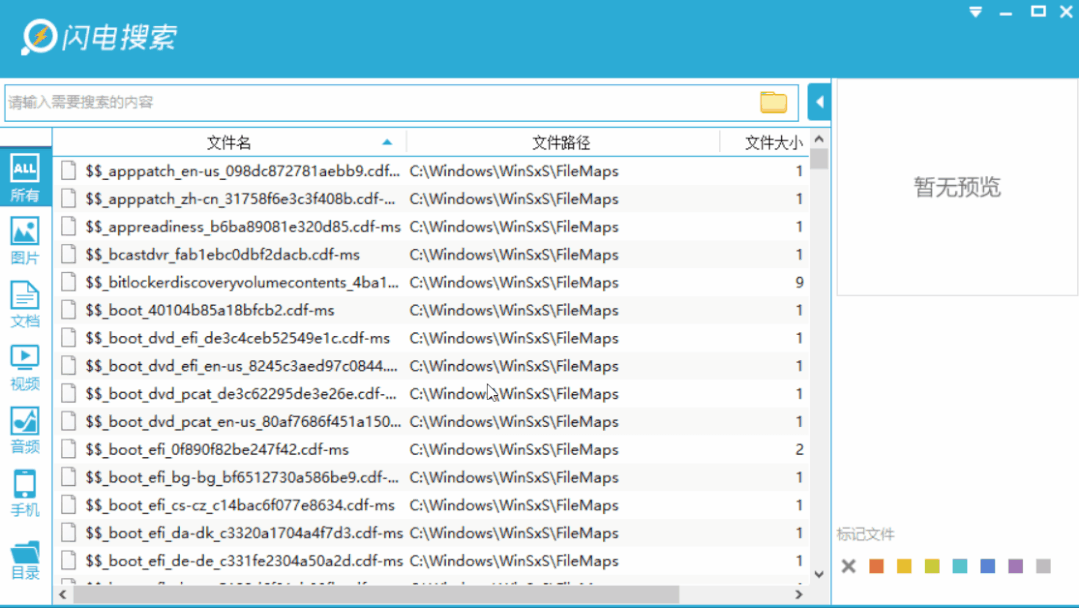Close the 闪电搜索 window

tap(1067, 11)
